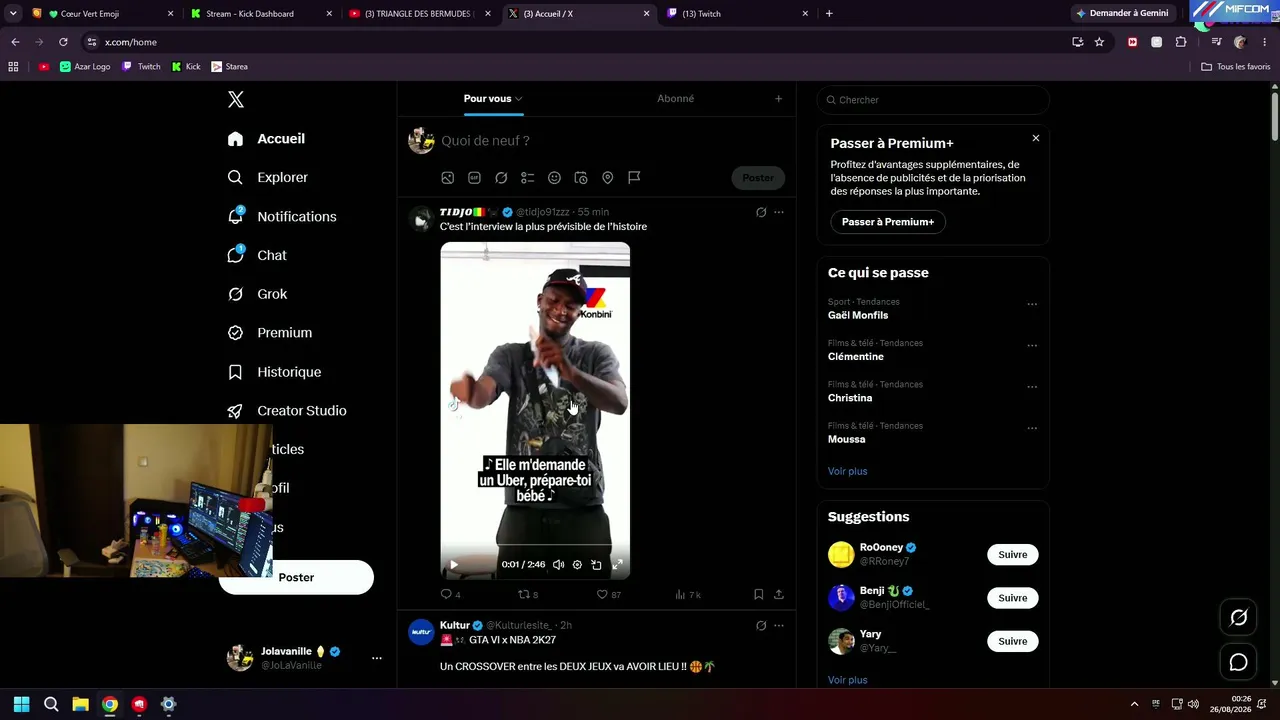Click the flag icon in compose toolbar
The width and height of the screenshot is (1280, 720).
tap(634, 178)
